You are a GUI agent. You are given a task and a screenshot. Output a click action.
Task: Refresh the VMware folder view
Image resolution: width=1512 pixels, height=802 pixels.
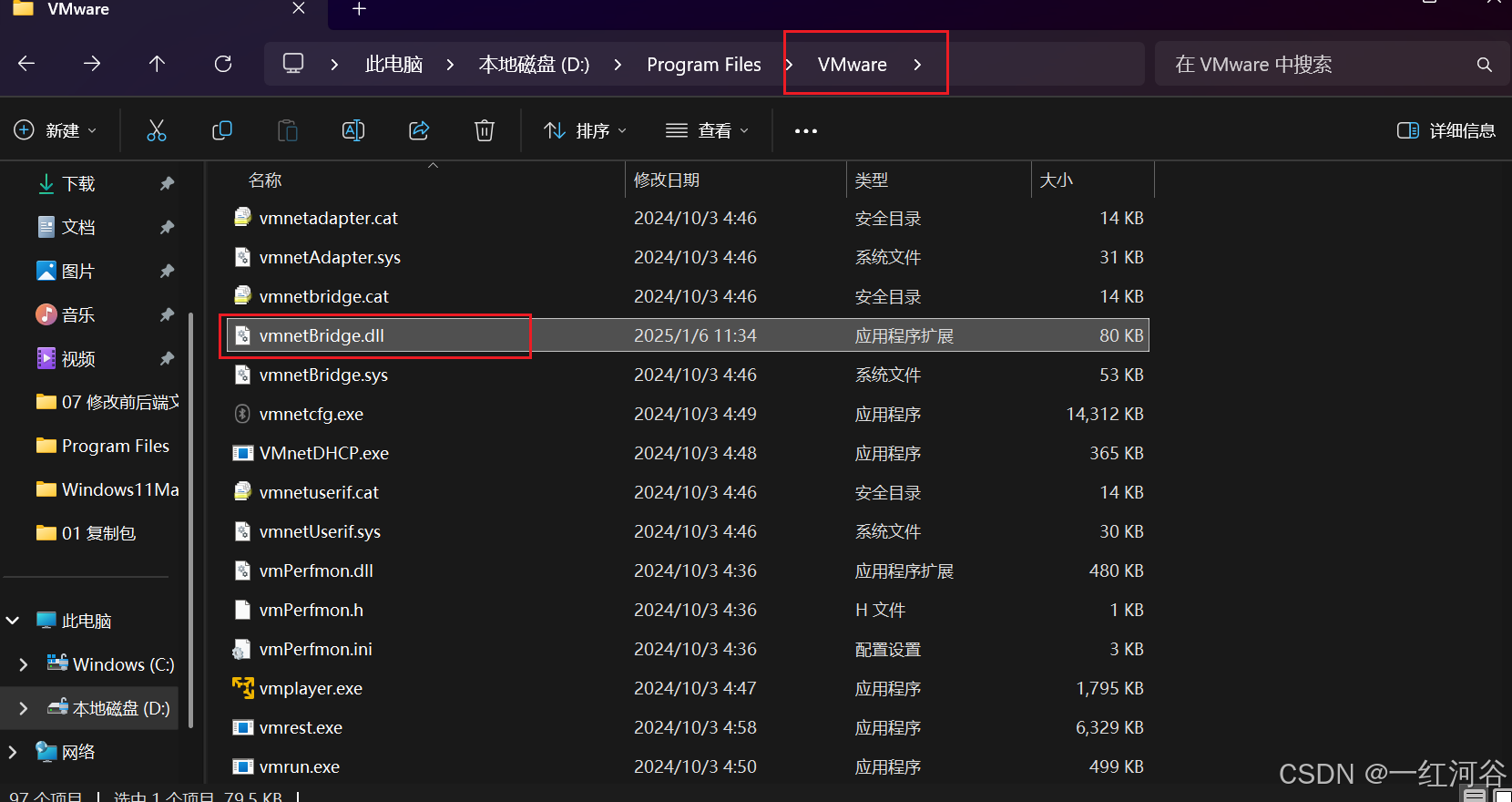tap(223, 64)
